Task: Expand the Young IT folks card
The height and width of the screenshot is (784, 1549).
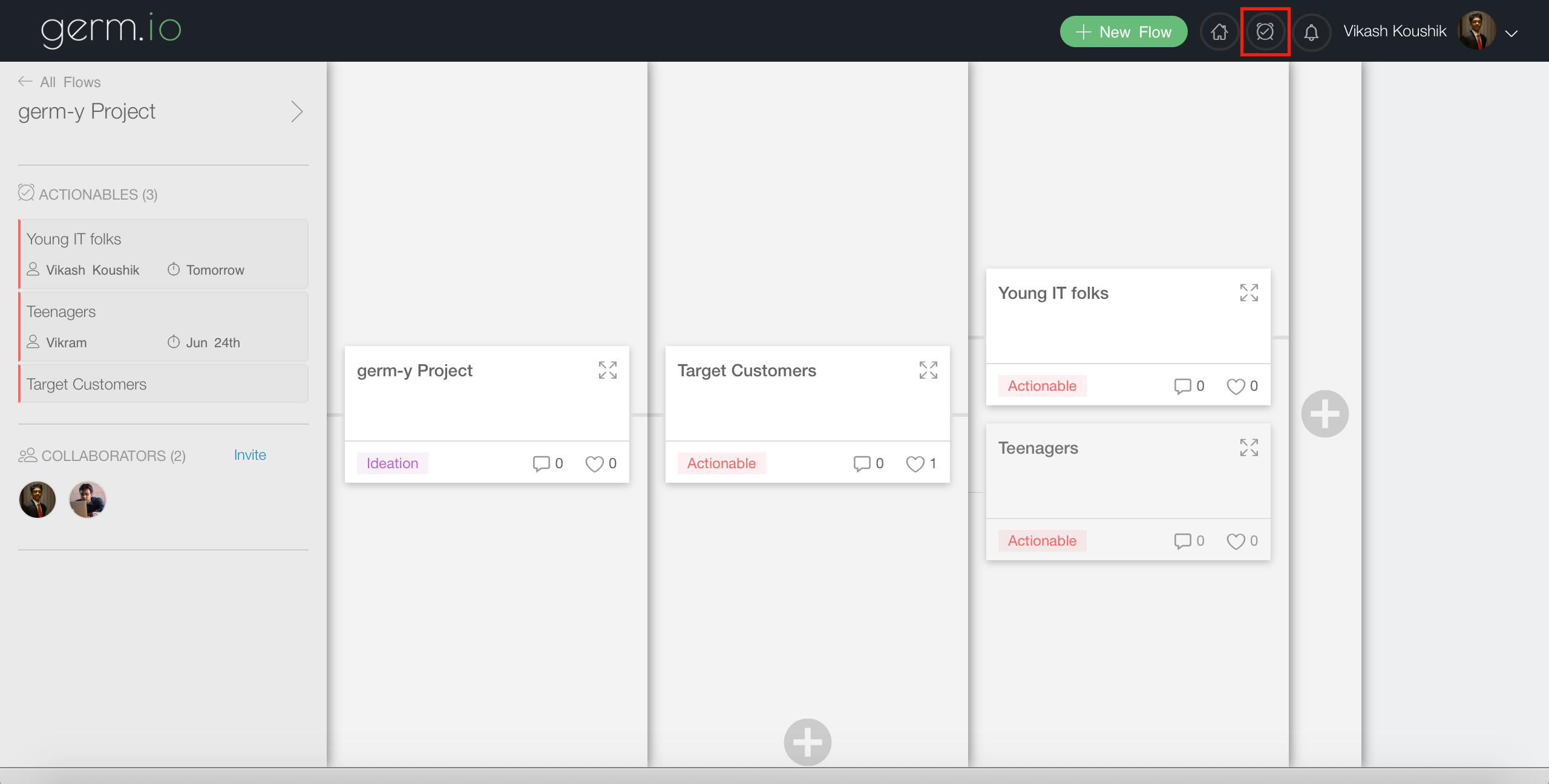Action: (x=1248, y=293)
